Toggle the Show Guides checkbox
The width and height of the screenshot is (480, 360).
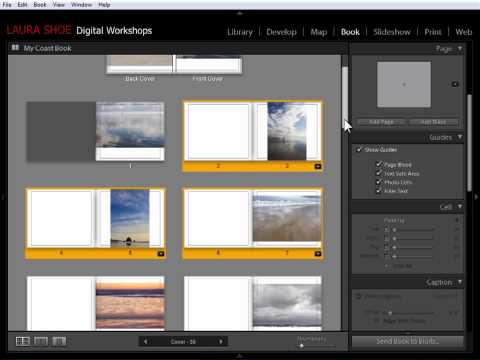(x=359, y=149)
